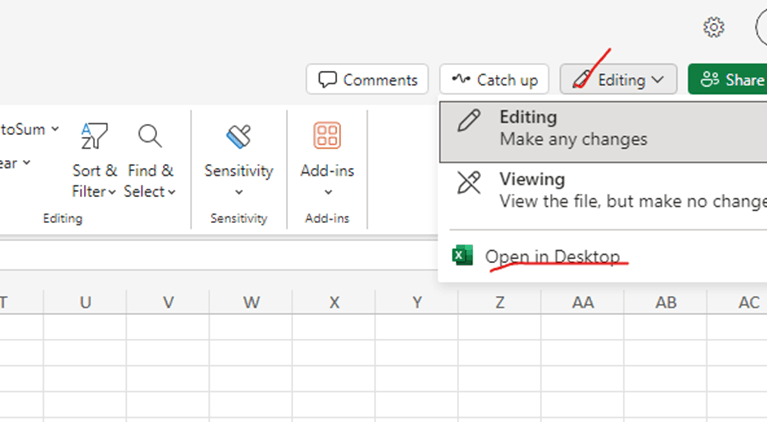Open the AutoSum dropdown arrow
767x422 pixels.
[x=55, y=129]
